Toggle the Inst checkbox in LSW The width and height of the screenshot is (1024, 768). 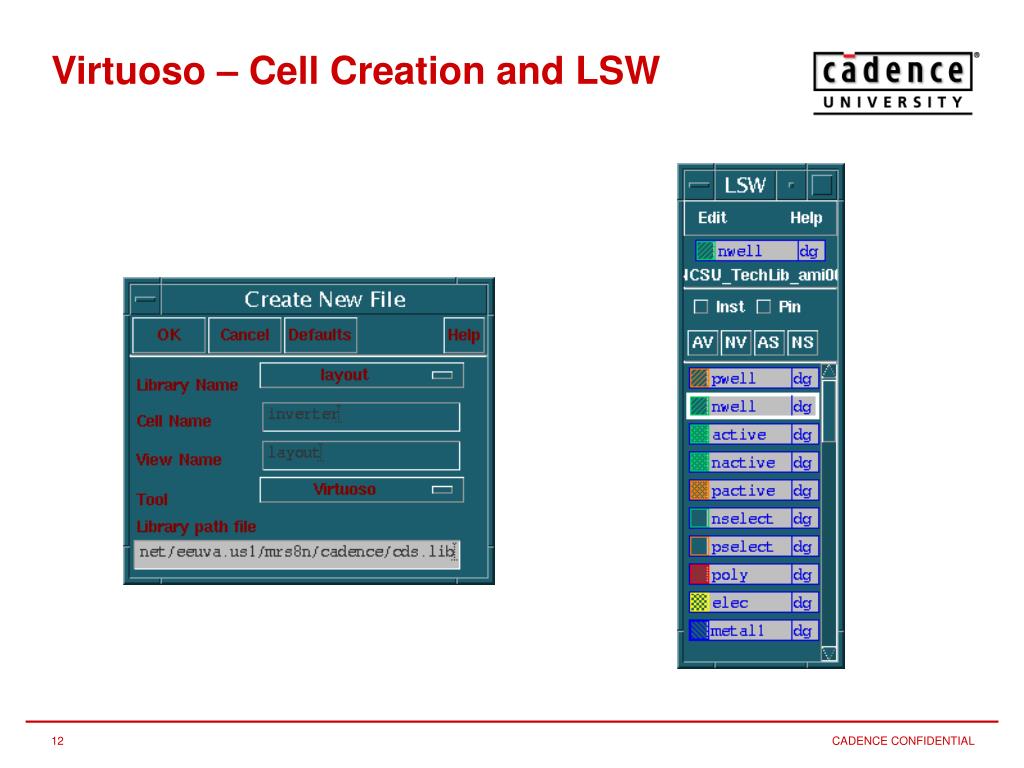coord(701,307)
